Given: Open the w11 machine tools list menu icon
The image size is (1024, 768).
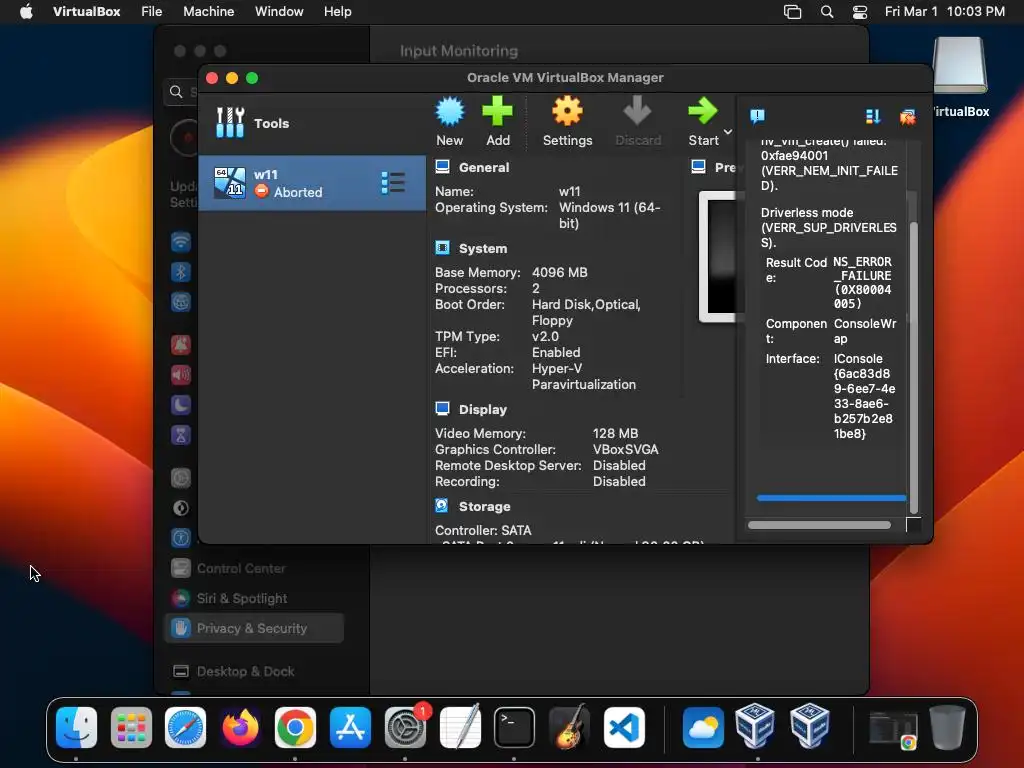Looking at the screenshot, I should 392,183.
